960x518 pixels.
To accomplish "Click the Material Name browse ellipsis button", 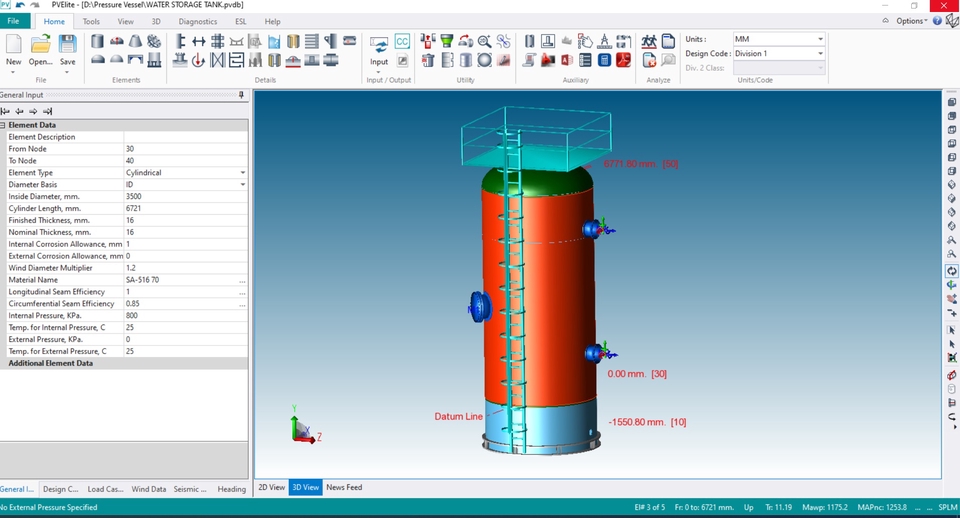I will tap(242, 280).
